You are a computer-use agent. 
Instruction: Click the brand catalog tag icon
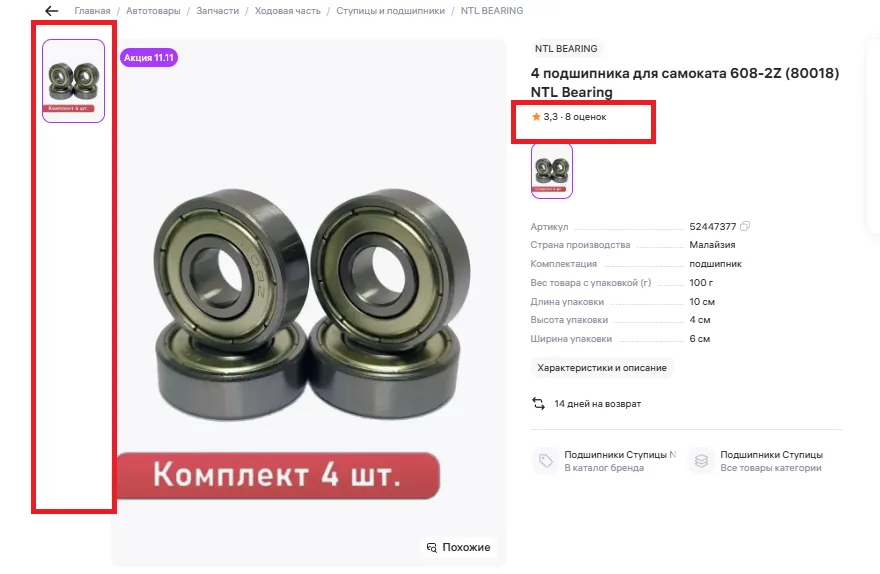pyautogui.click(x=546, y=461)
